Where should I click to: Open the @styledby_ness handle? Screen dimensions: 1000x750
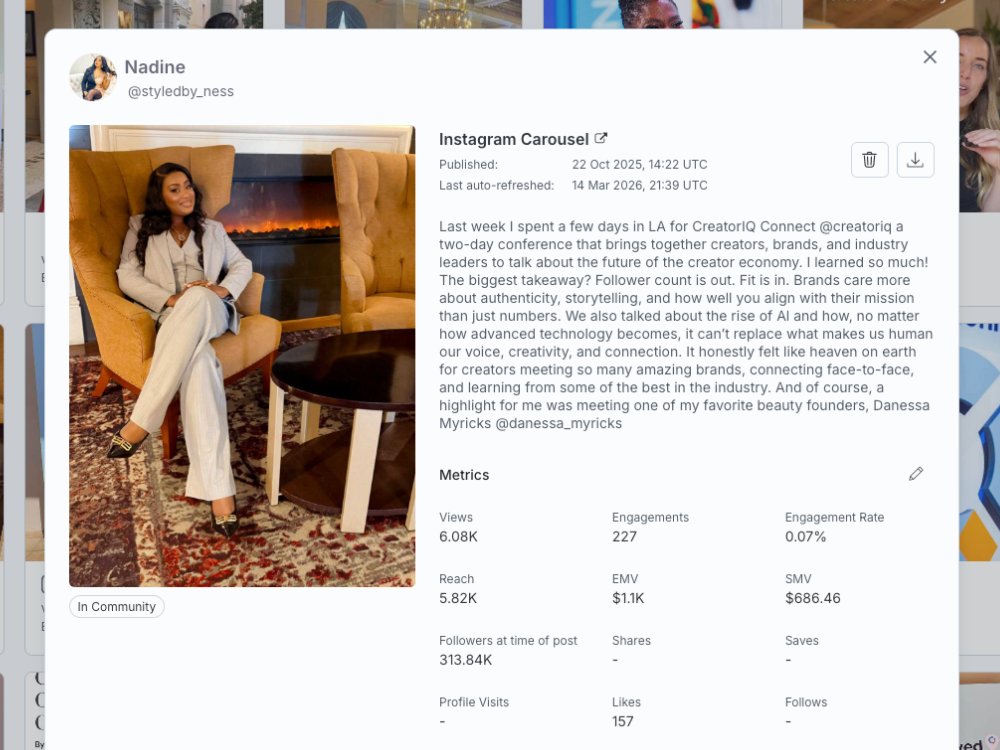(x=180, y=91)
